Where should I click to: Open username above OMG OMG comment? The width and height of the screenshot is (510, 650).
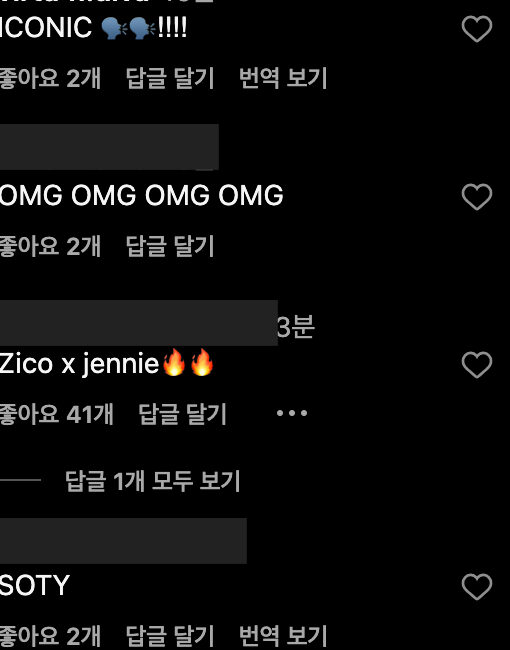[109, 147]
